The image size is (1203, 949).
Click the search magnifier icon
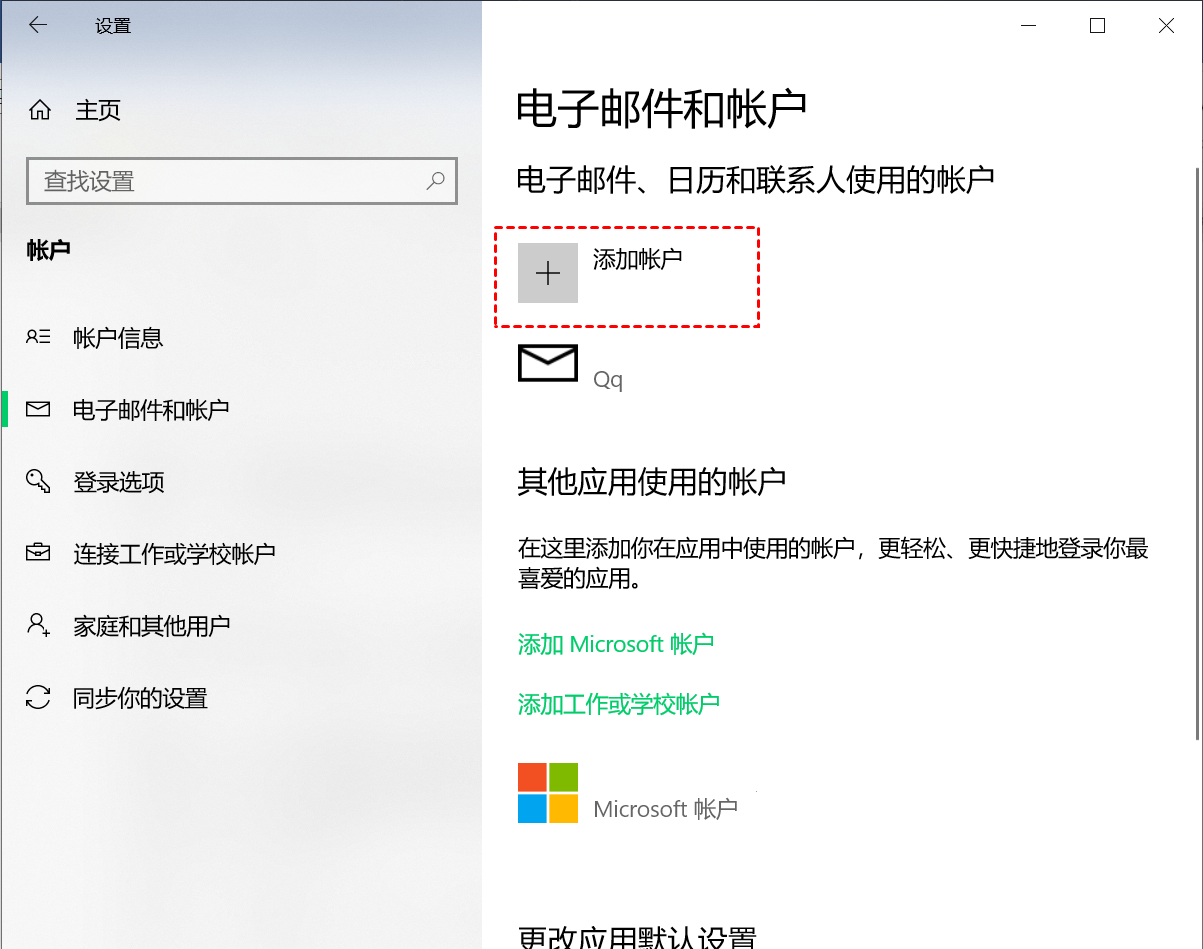pyautogui.click(x=436, y=181)
